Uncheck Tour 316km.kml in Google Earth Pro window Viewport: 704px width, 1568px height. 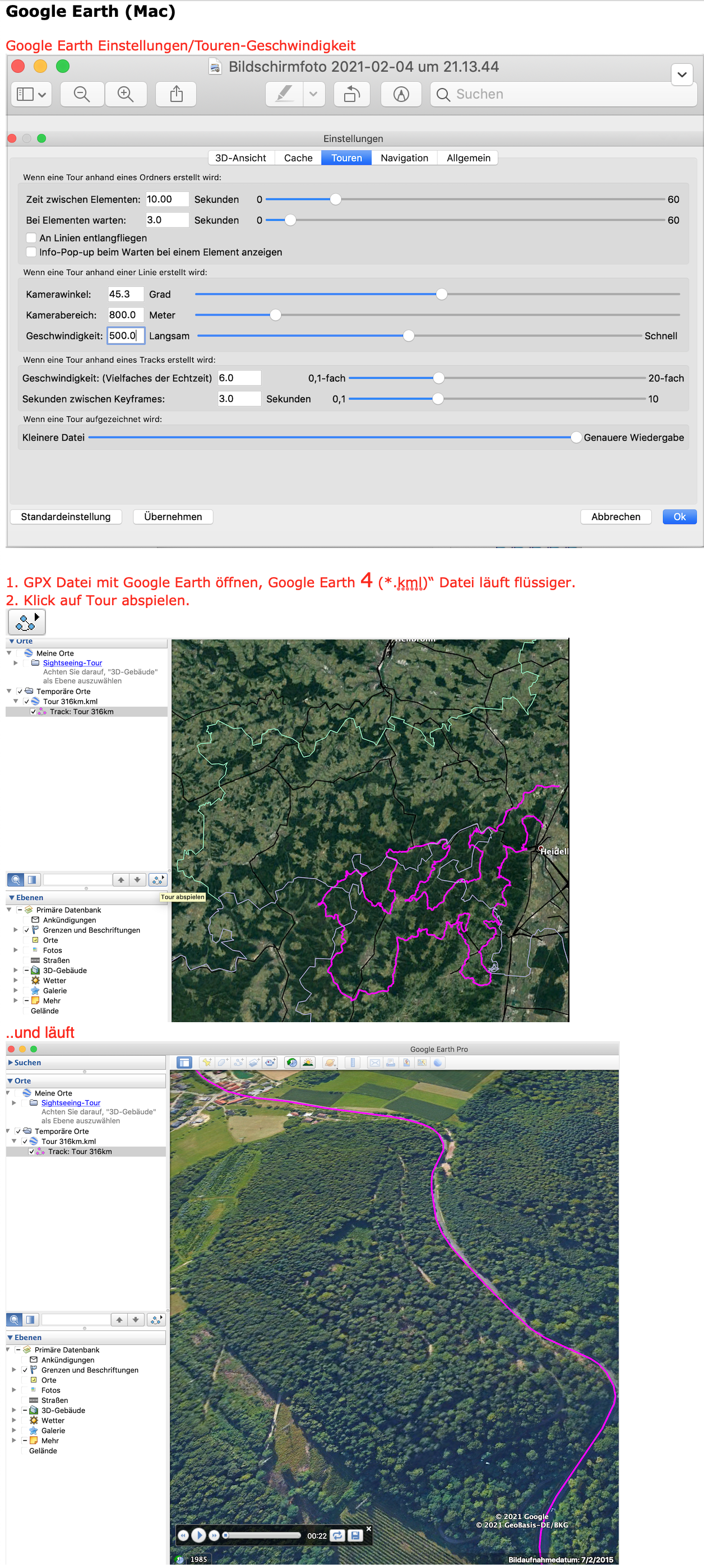[x=25, y=1141]
